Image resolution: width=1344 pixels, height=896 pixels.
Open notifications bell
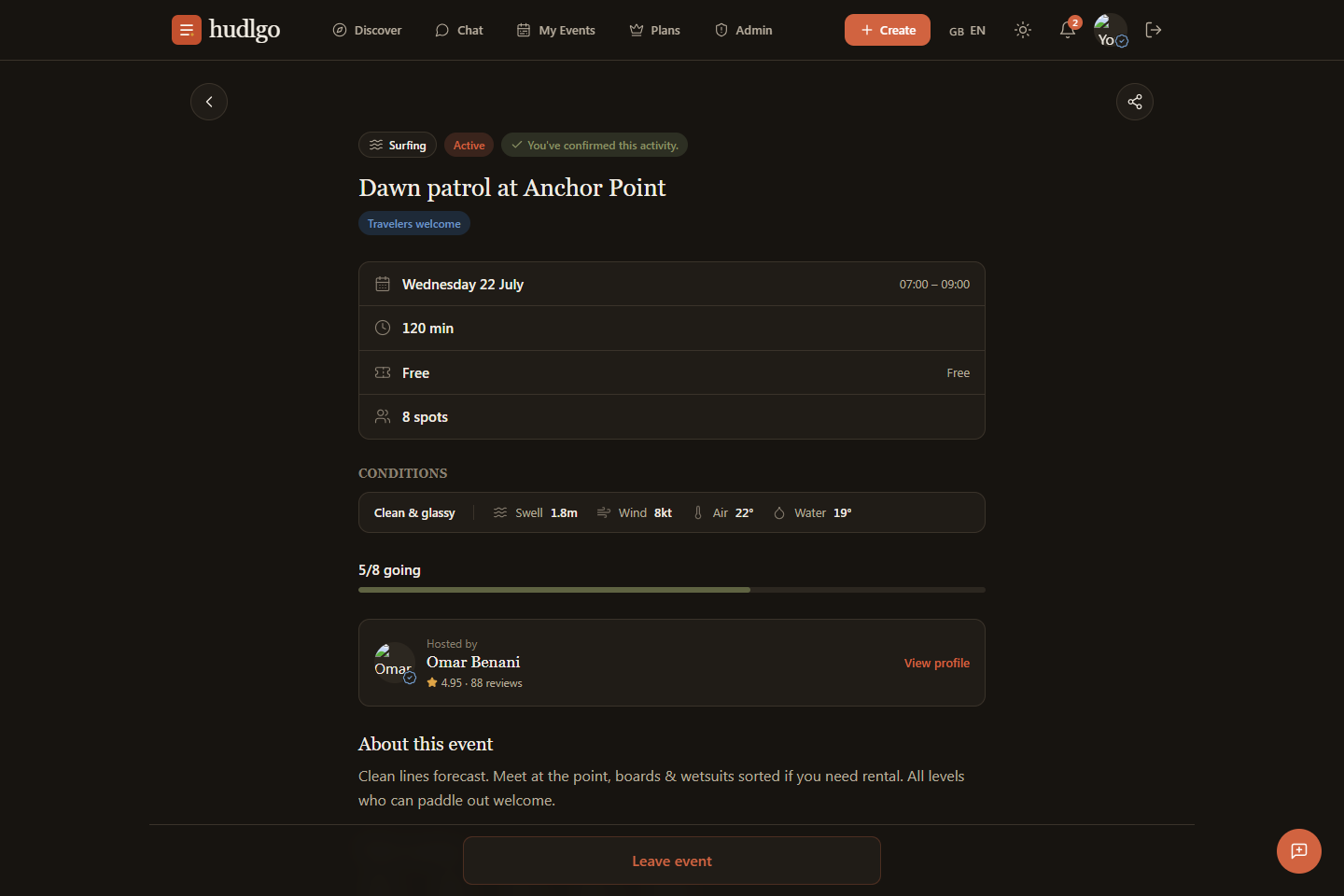tap(1068, 30)
